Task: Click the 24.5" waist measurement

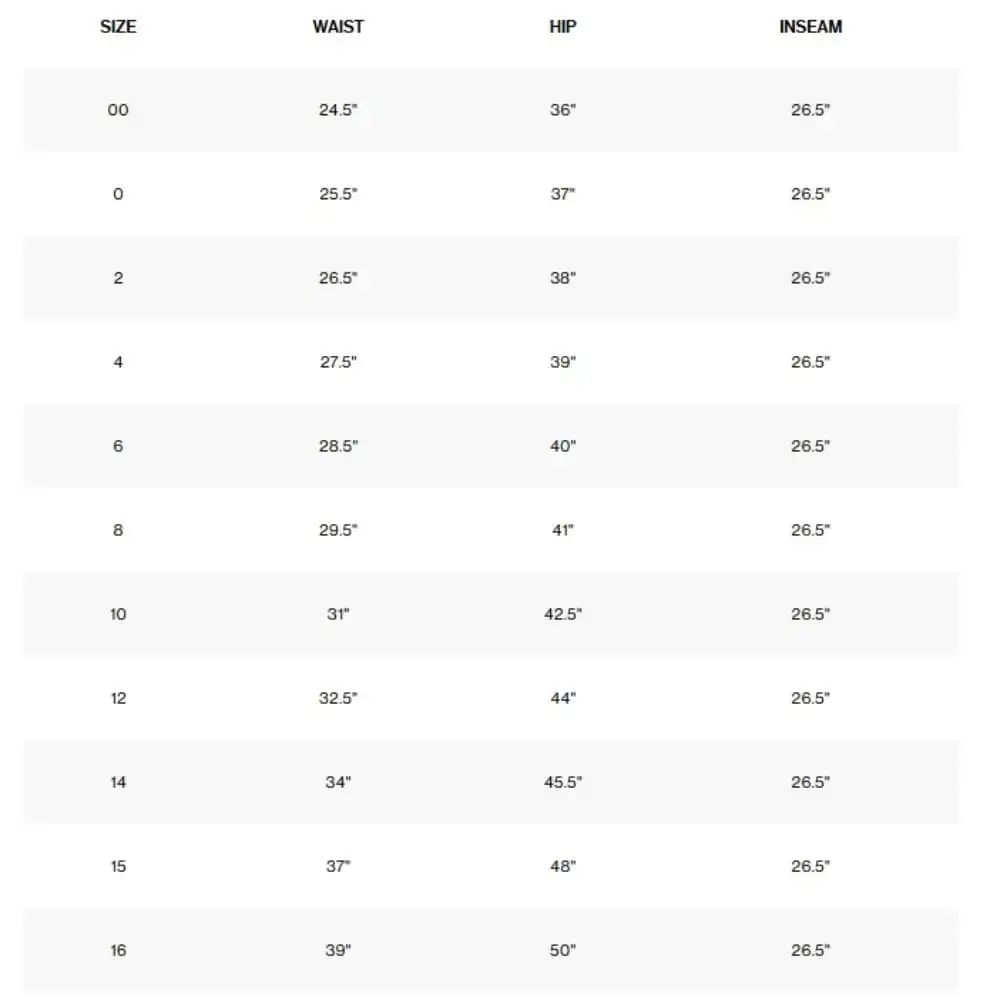Action: tap(338, 110)
